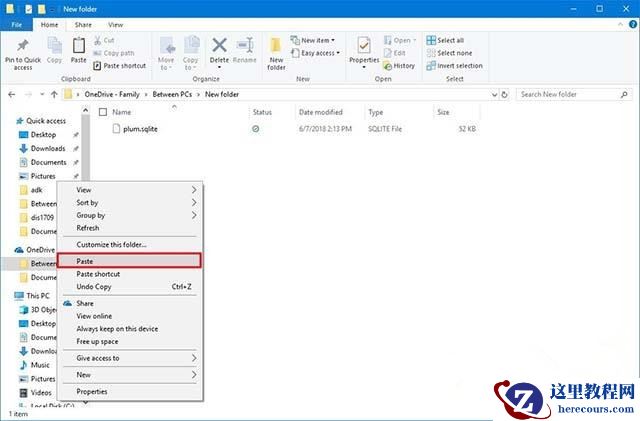Select Always keep on this device
Viewport: 640px width, 421px height.
pos(130,329)
